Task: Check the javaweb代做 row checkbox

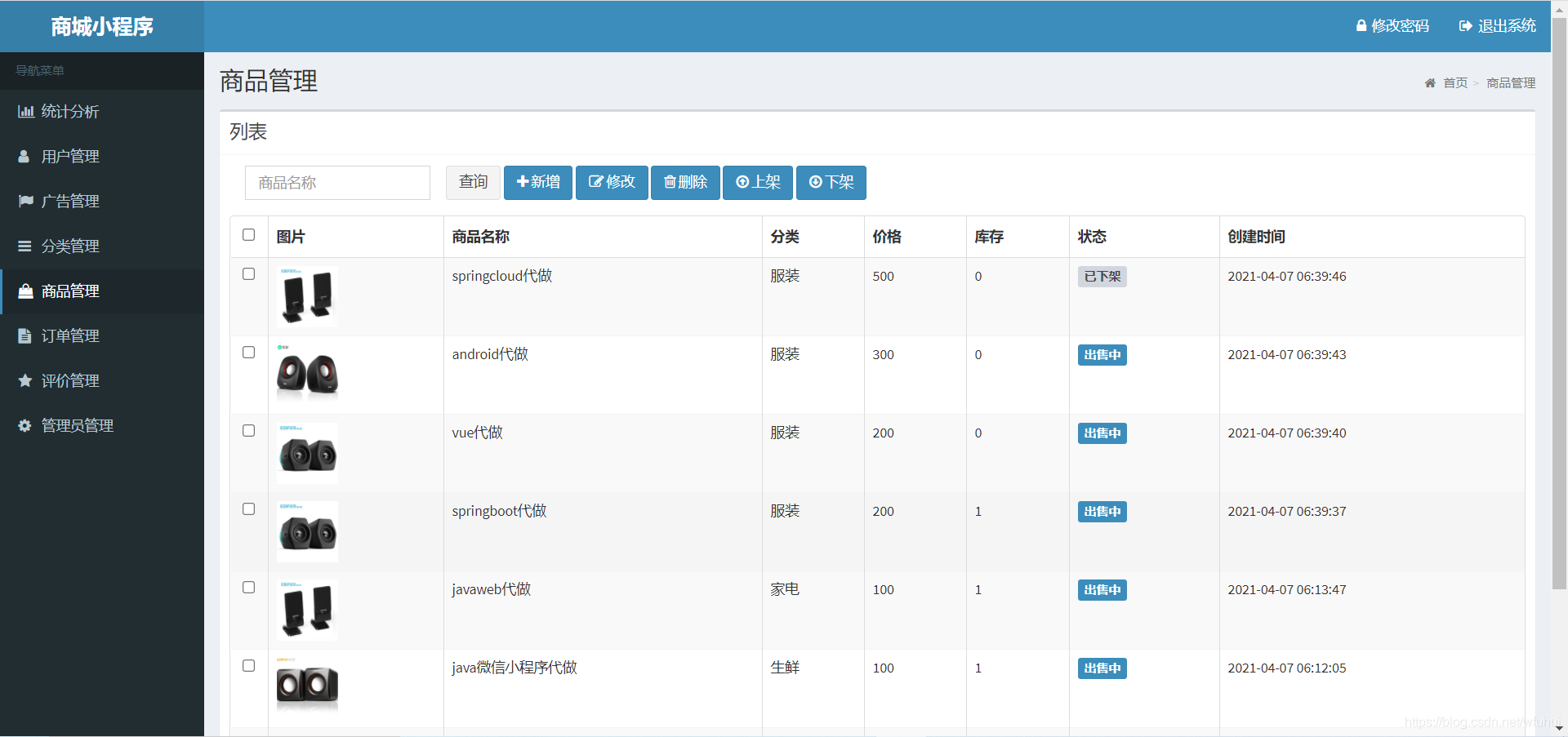Action: 249,588
